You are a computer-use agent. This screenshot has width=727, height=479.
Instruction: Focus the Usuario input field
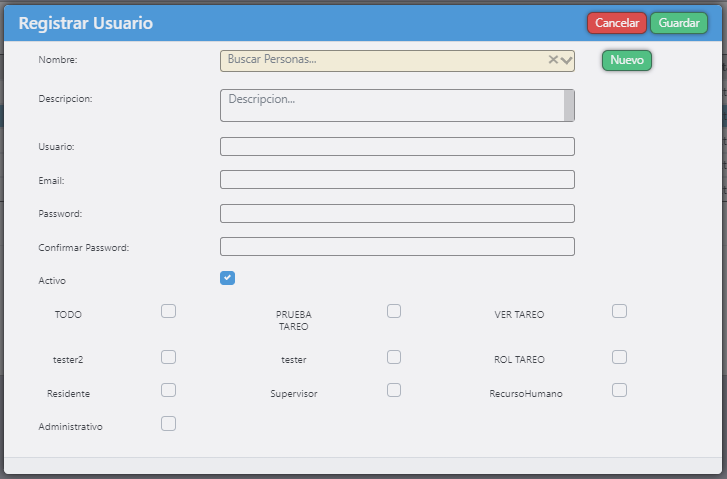coord(397,147)
